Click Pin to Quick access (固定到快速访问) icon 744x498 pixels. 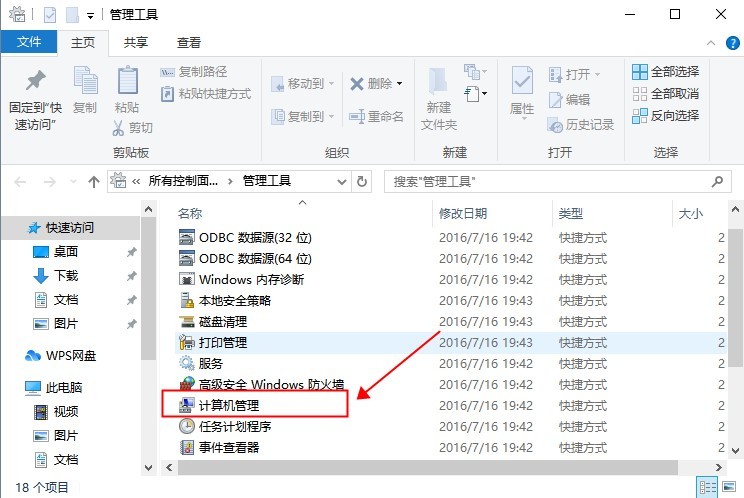[x=36, y=81]
